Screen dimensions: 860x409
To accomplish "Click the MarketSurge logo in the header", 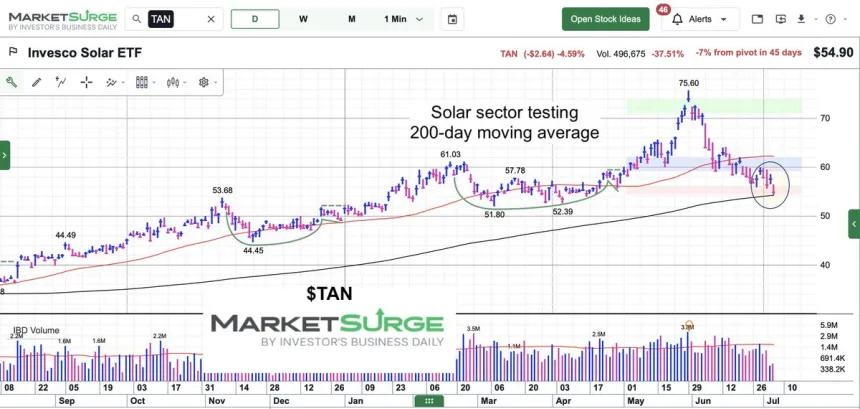I will click(x=63, y=20).
